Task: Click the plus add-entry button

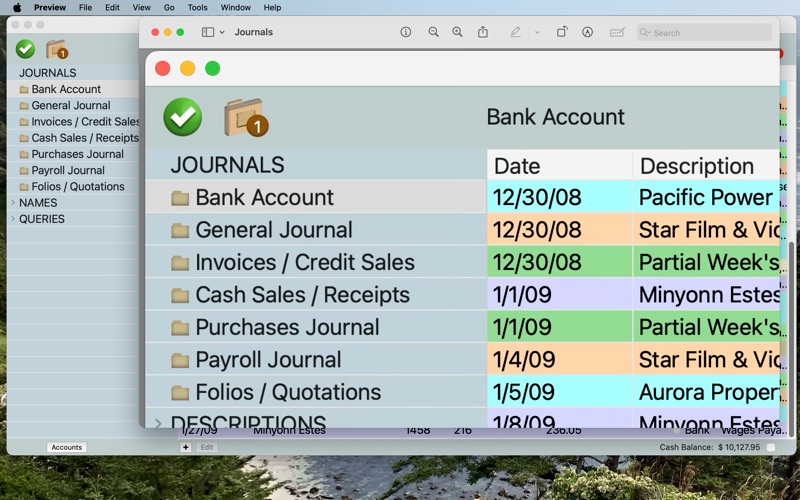Action: click(186, 447)
